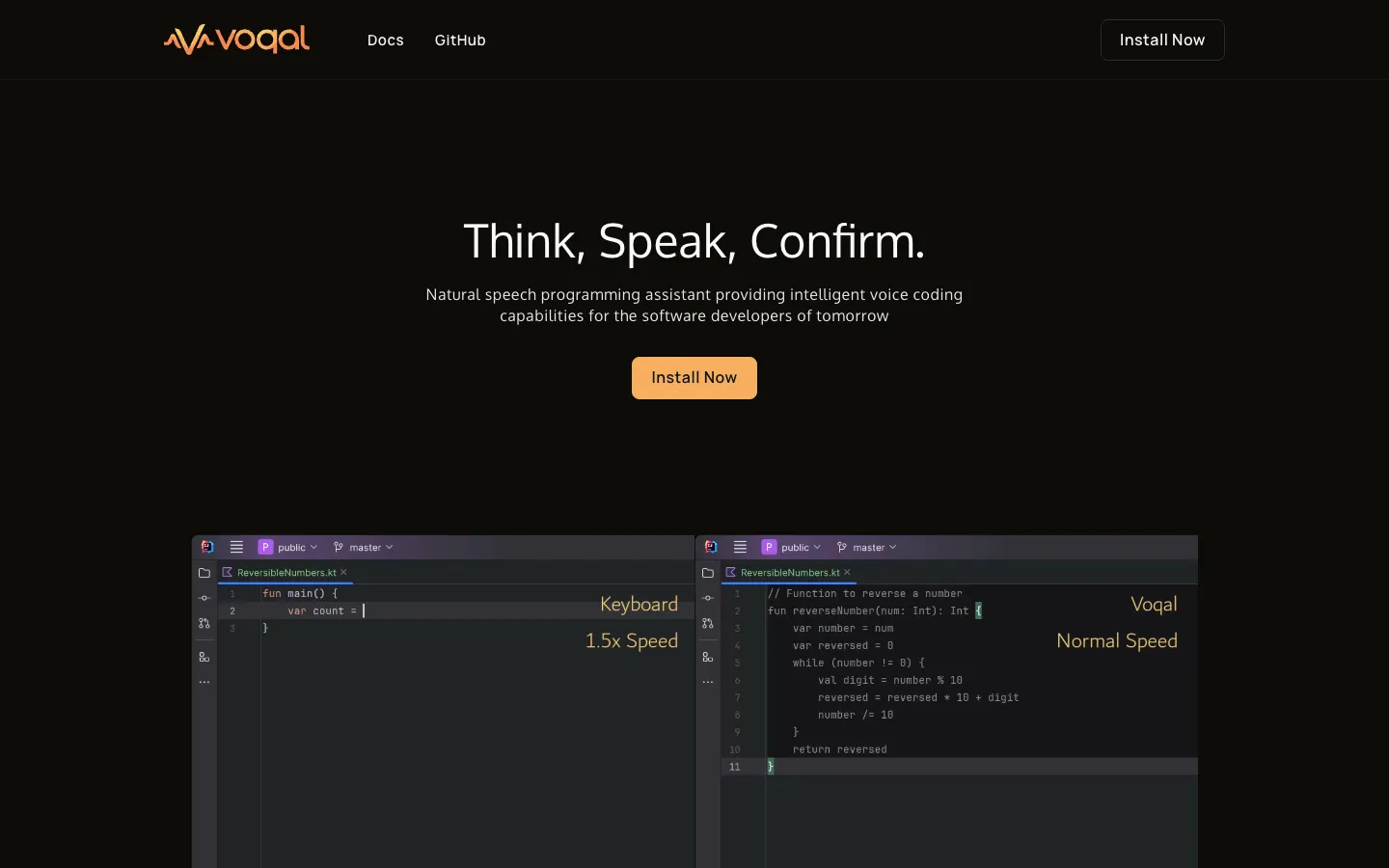Click the purple P project icon in the Keyboard pane
Viewport: 1389px width, 868px height.
265,547
